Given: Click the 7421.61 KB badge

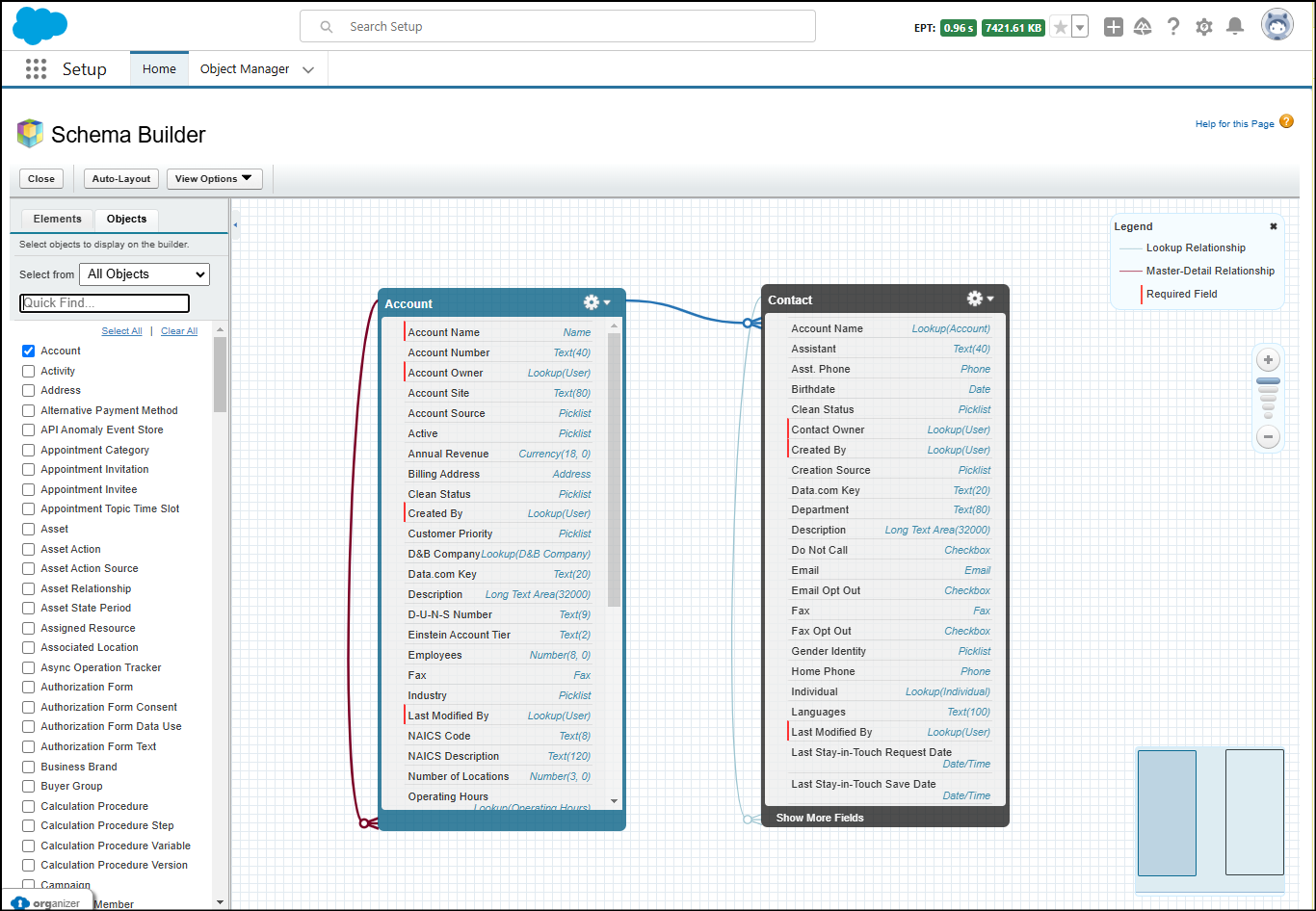Looking at the screenshot, I should 1013,28.
